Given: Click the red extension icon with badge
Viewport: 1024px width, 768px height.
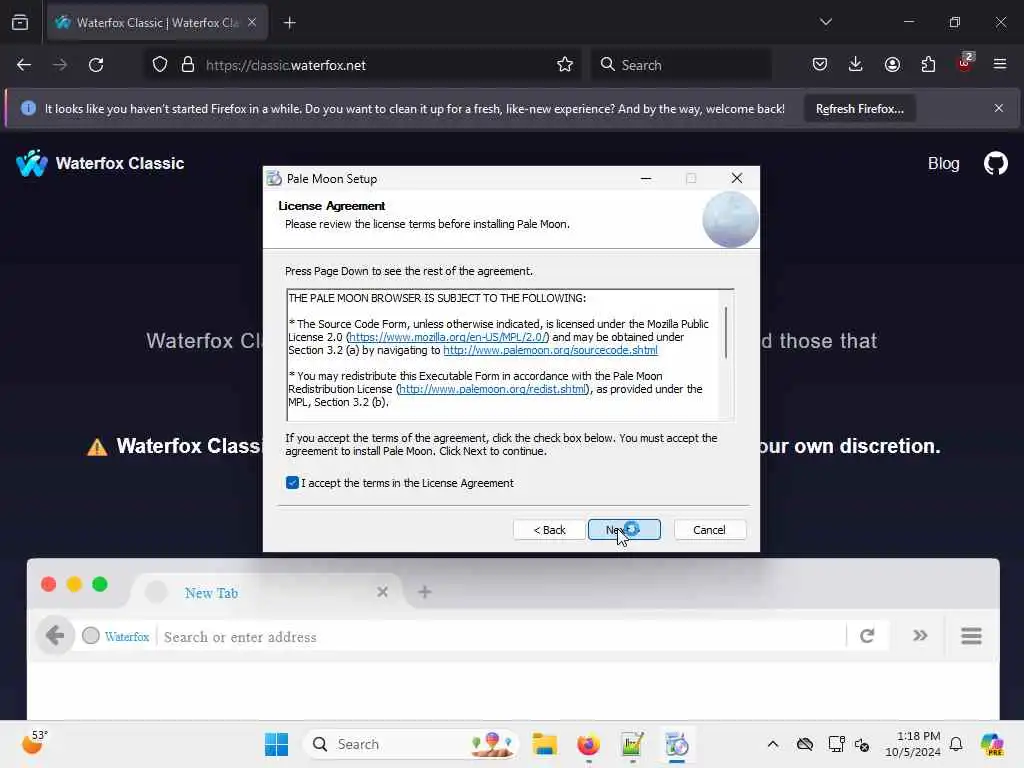Looking at the screenshot, I should [965, 63].
